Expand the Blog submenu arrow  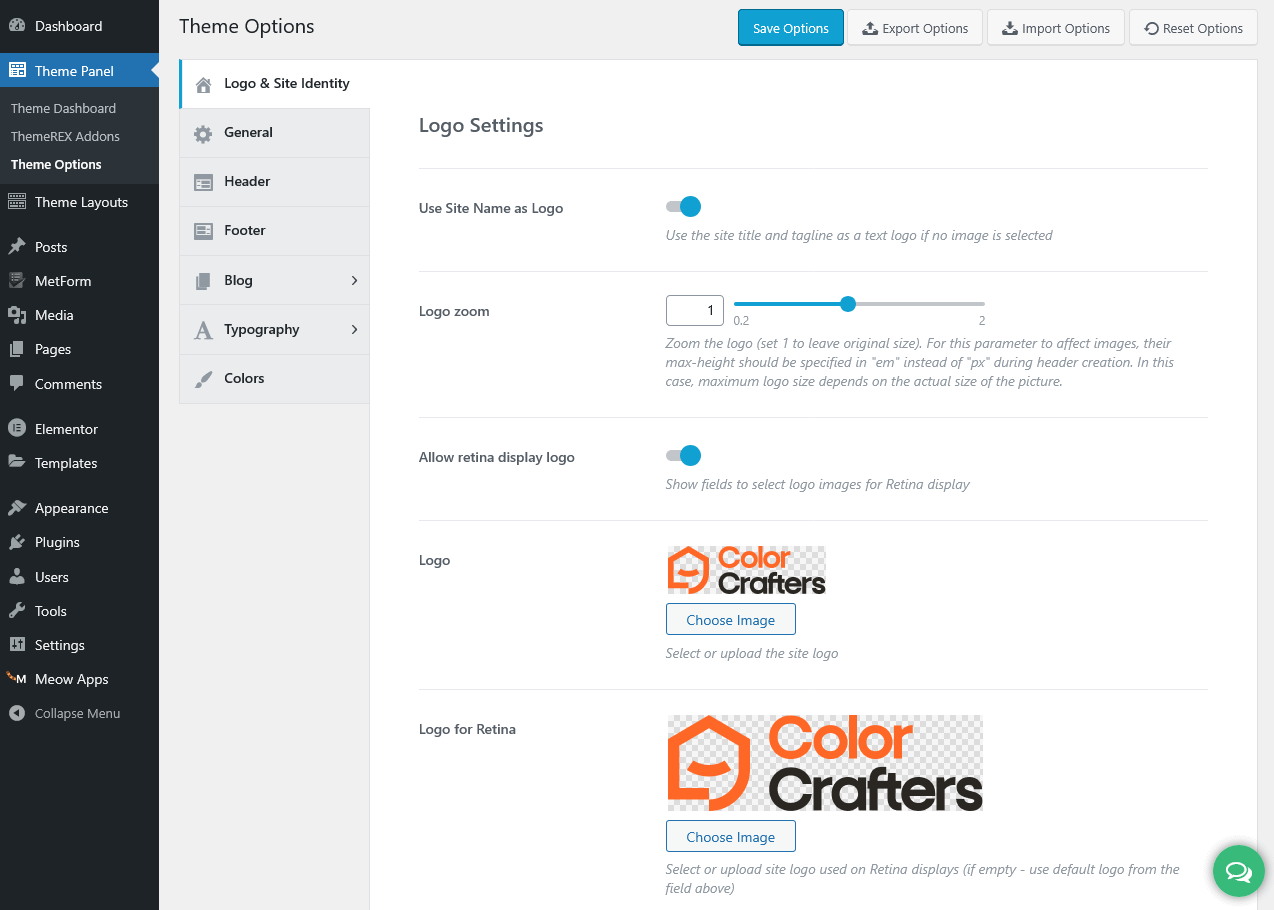click(354, 281)
